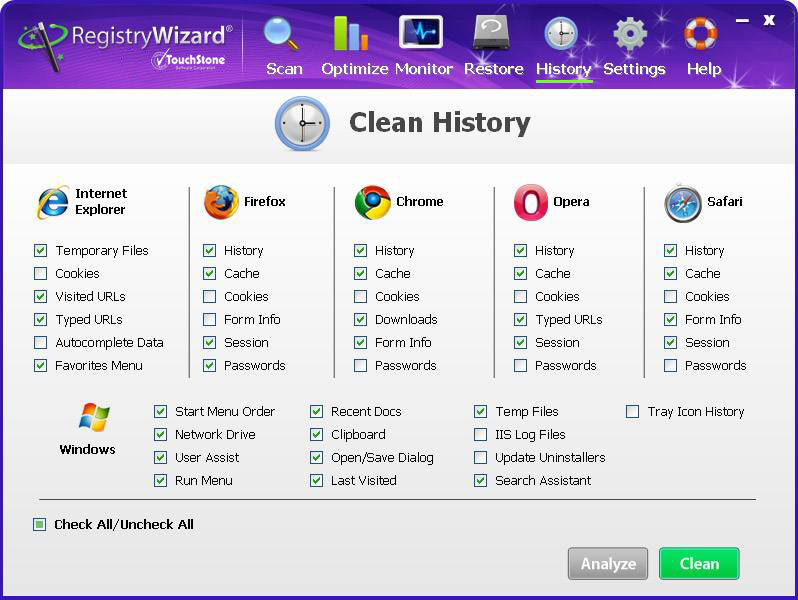Viewport: 798px width, 600px height.
Task: Click the 'Visited URLs' label text
Action: [x=90, y=296]
